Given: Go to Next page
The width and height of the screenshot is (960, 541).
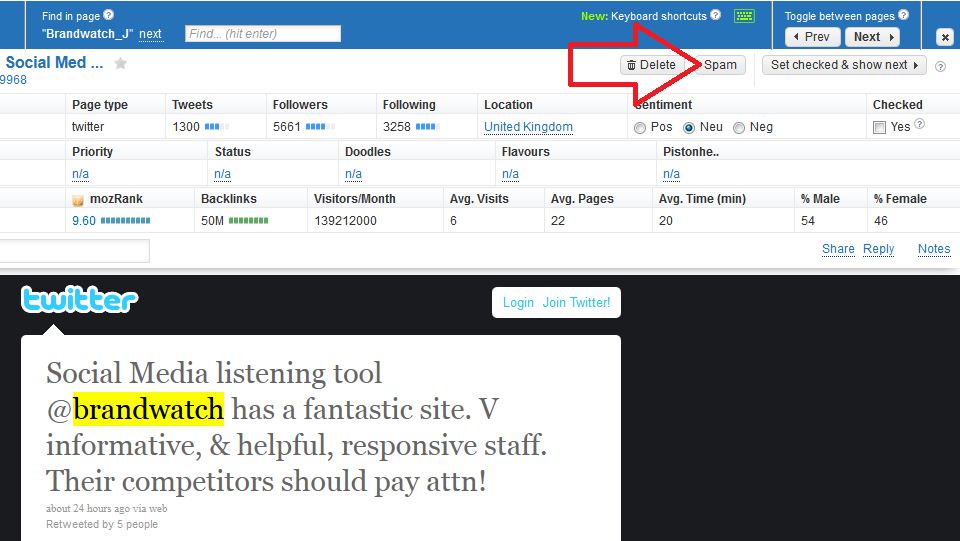Looking at the screenshot, I should (872, 37).
